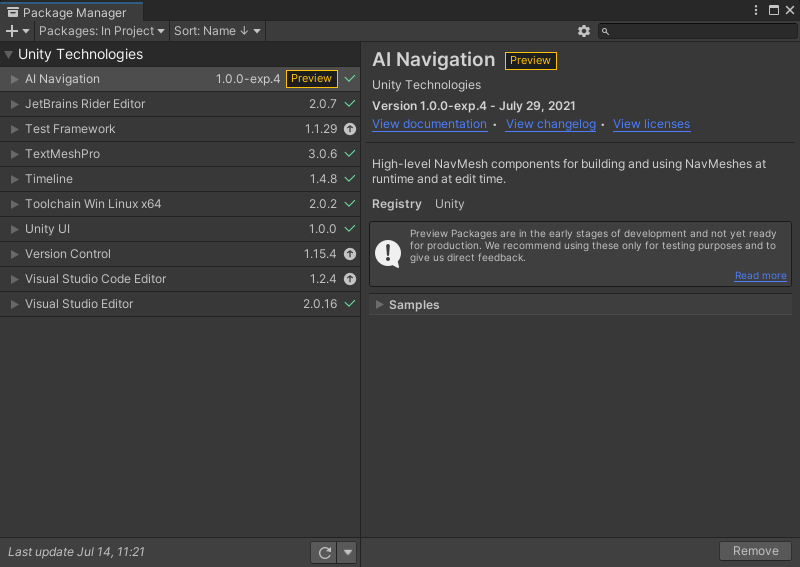The image size is (800, 567).
Task: Open View changelog link
Action: point(551,124)
